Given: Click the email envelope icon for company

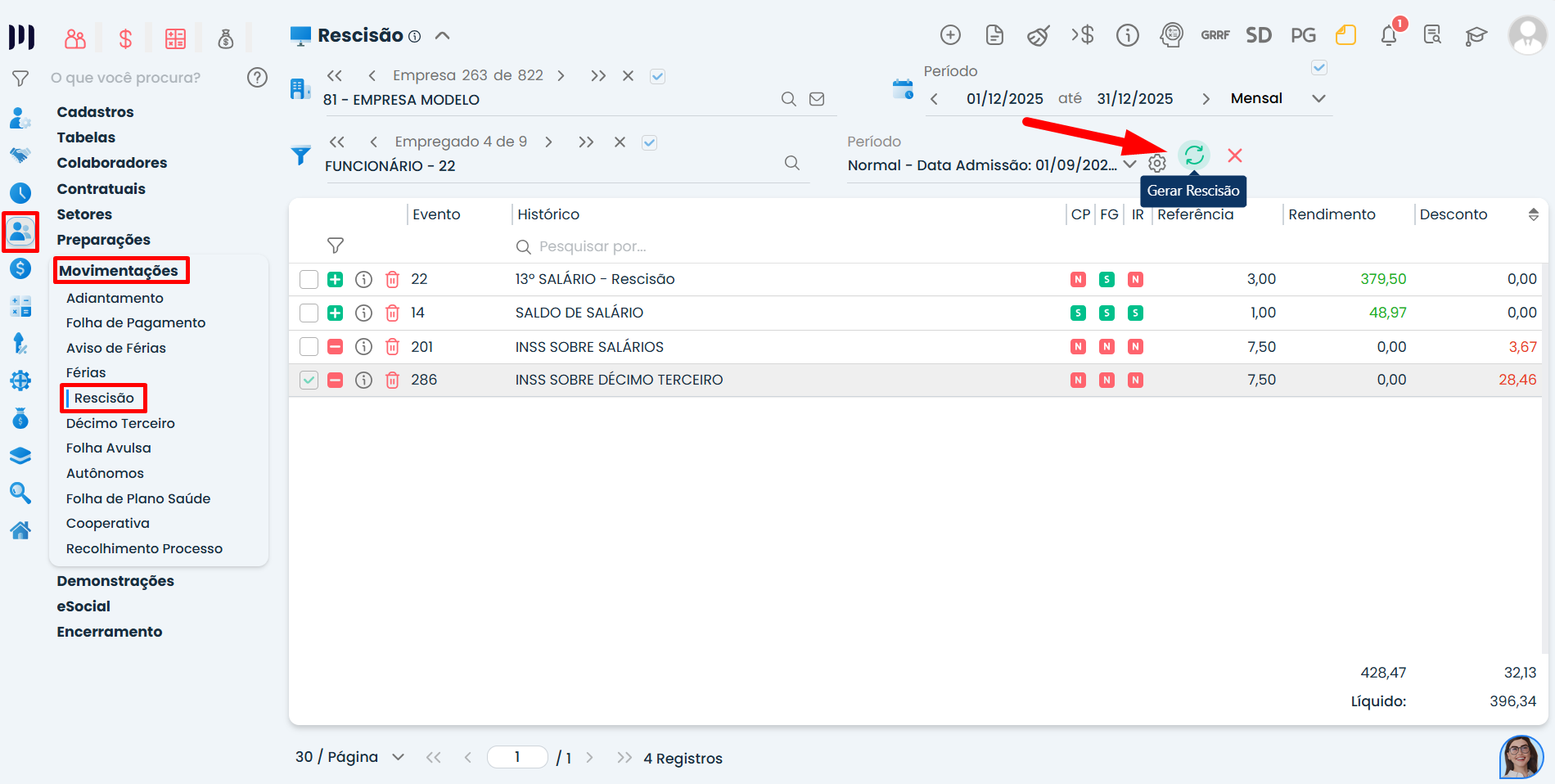Looking at the screenshot, I should pyautogui.click(x=817, y=99).
